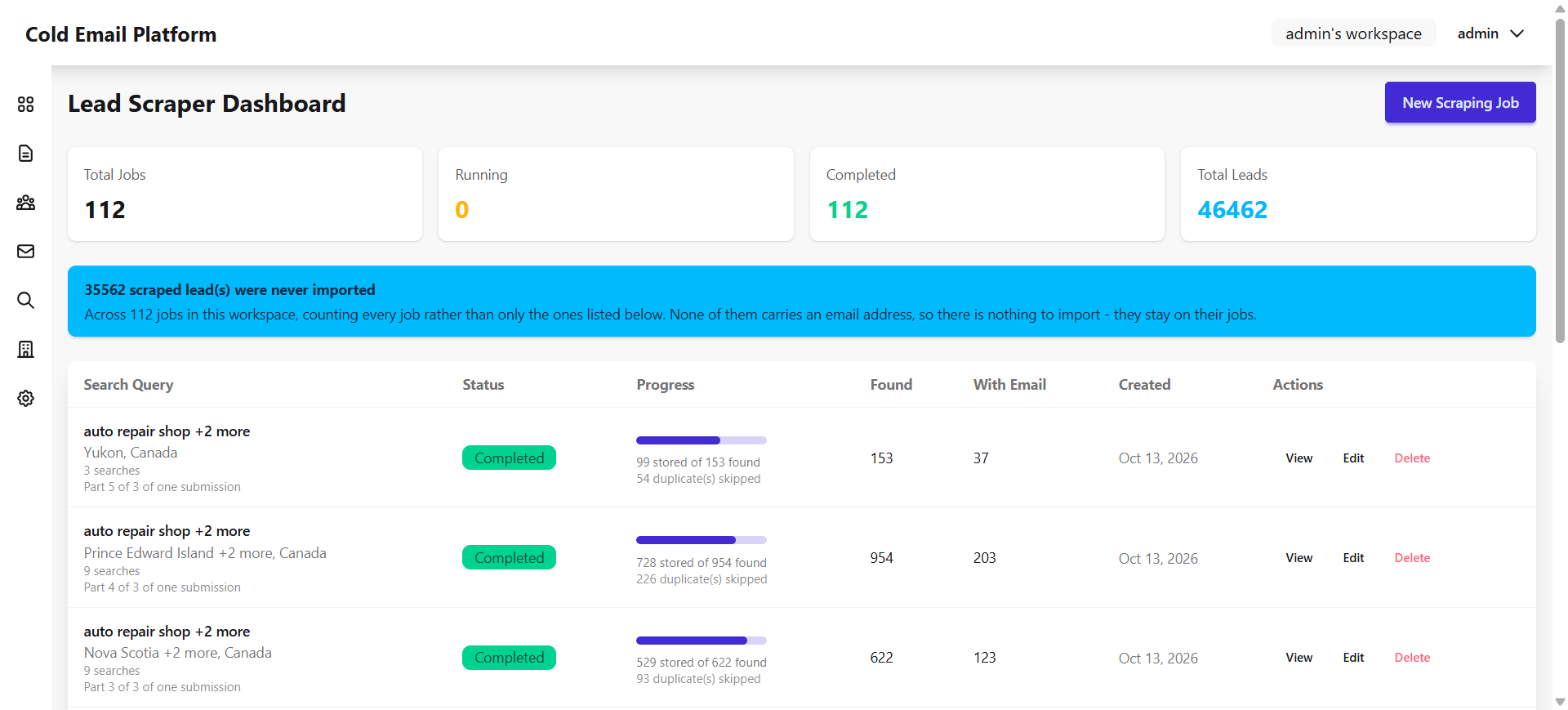Click Prince Edward Island +2 more, Canada text
This screenshot has height=710, width=1568.
tap(205, 553)
